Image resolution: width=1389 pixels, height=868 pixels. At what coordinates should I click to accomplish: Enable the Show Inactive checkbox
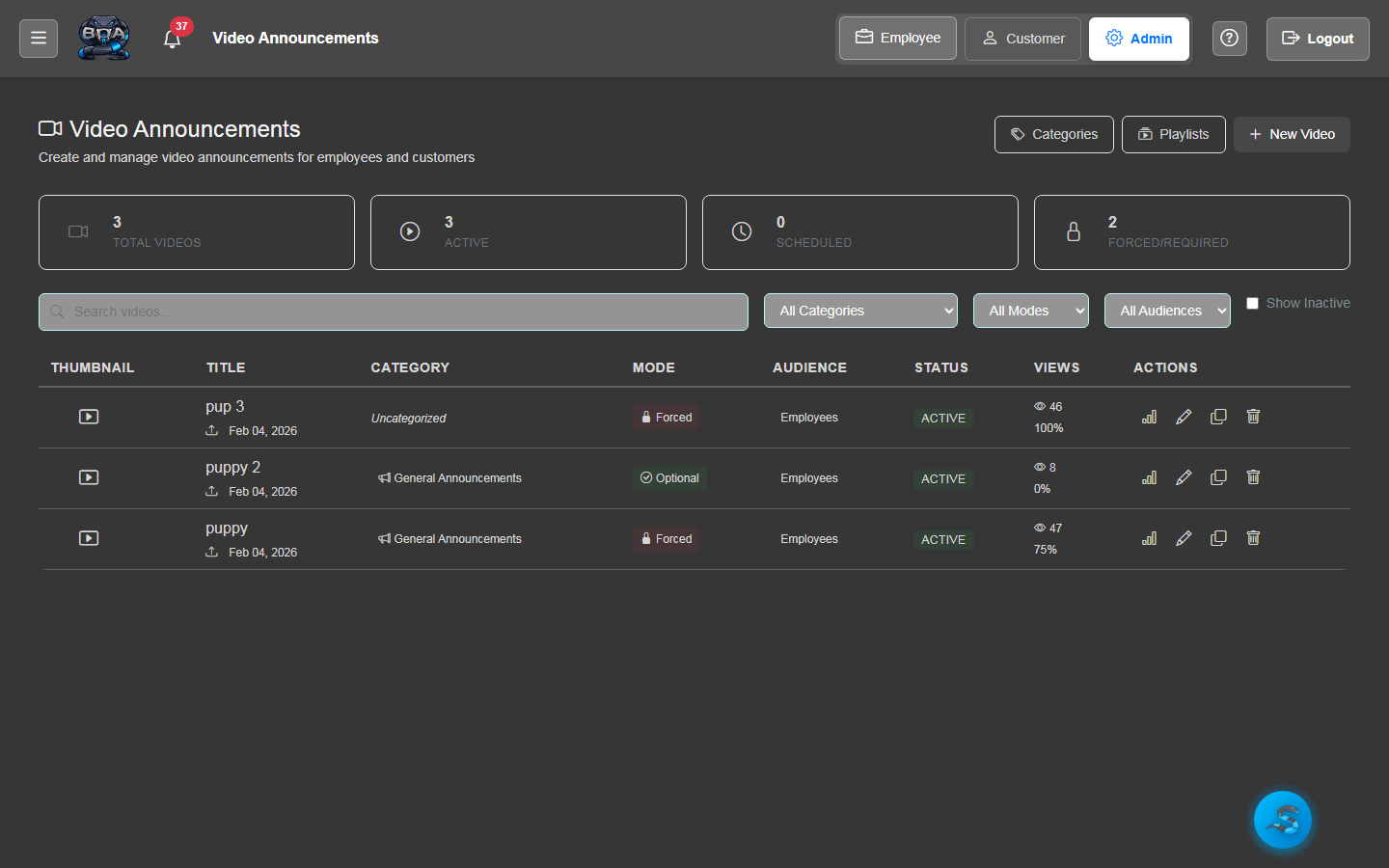[1253, 302]
